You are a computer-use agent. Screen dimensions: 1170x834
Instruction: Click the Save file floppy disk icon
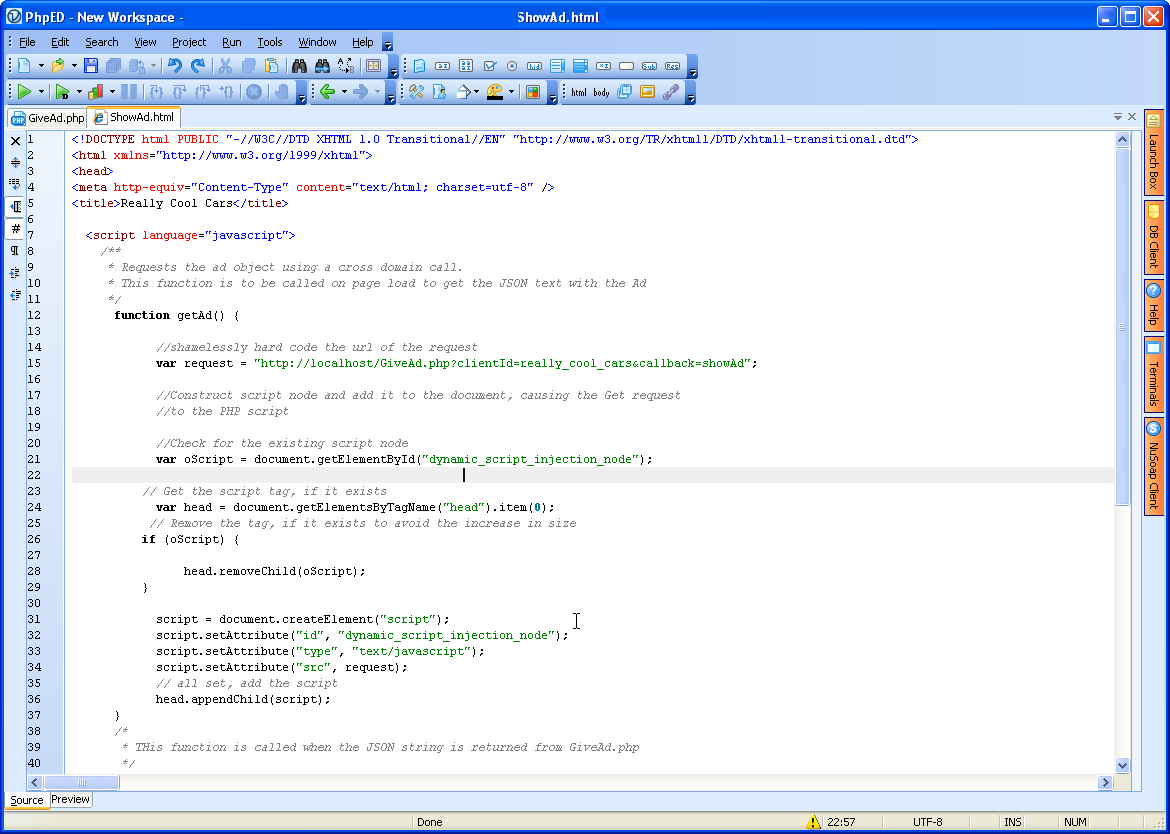coord(91,66)
